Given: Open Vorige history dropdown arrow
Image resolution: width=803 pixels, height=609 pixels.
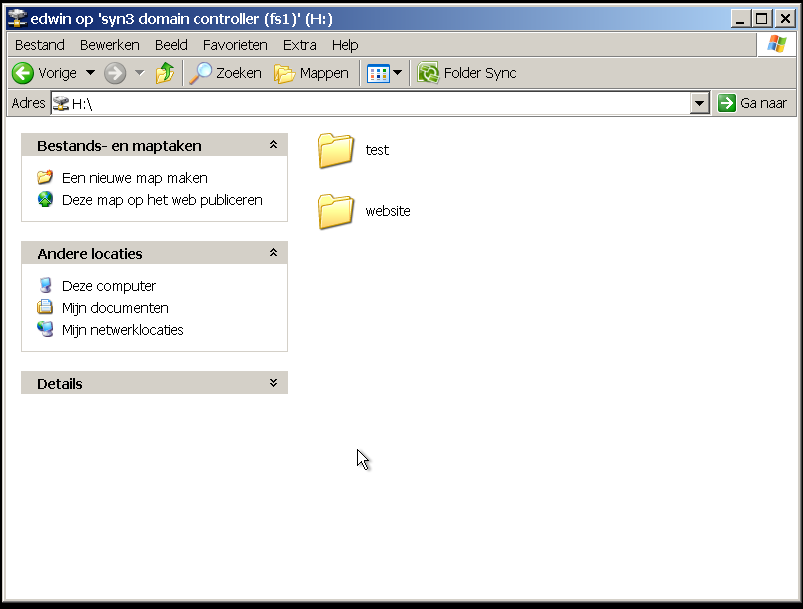Looking at the screenshot, I should 90,73.
